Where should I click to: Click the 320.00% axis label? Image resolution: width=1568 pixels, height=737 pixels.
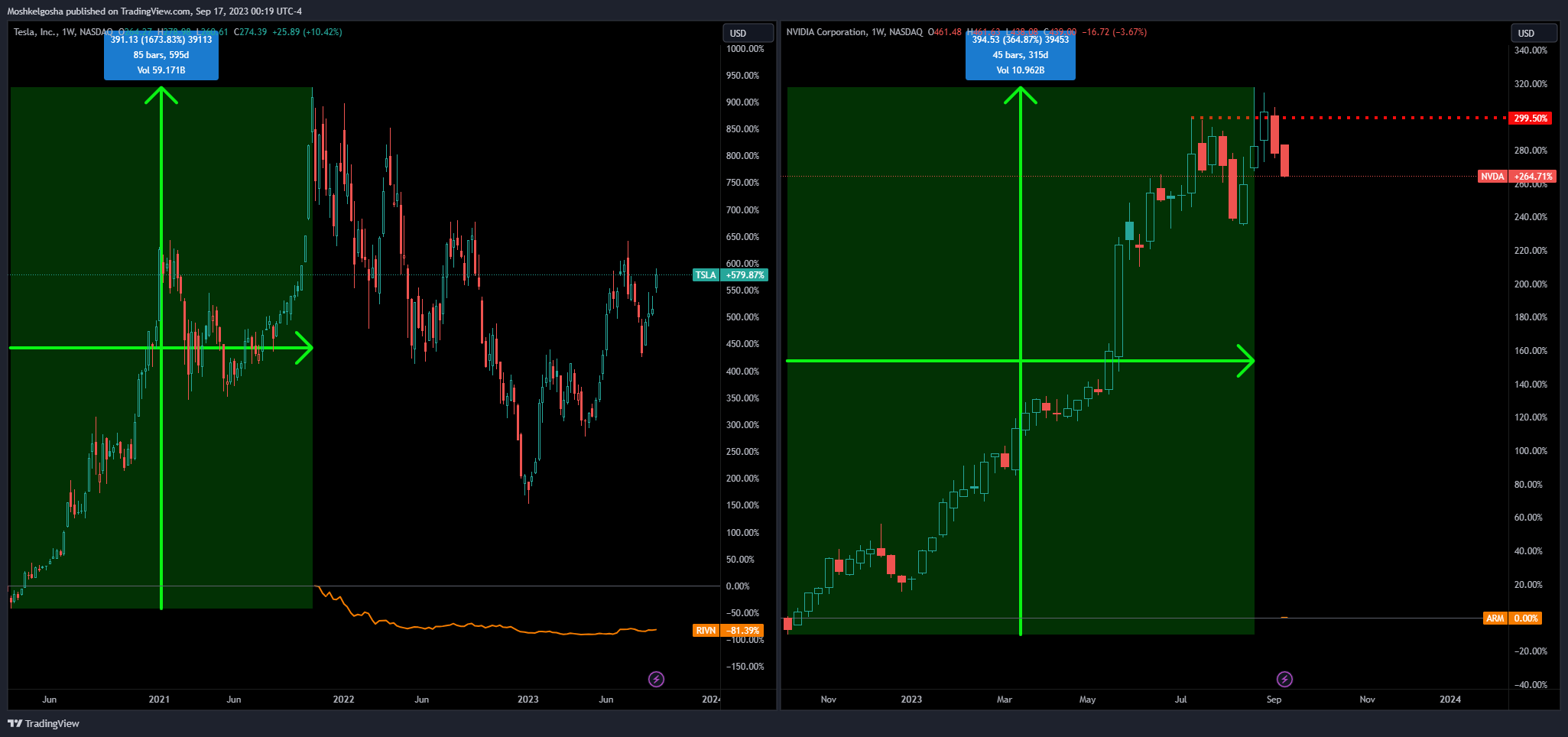(x=1531, y=84)
